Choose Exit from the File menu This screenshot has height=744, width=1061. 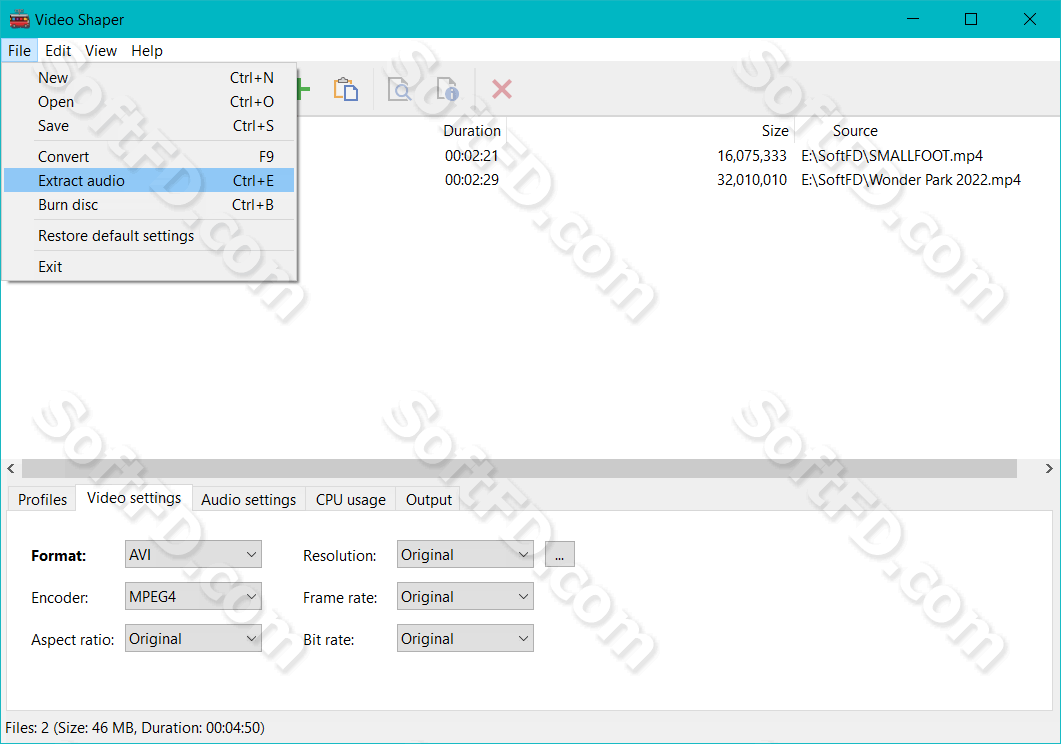click(x=150, y=266)
